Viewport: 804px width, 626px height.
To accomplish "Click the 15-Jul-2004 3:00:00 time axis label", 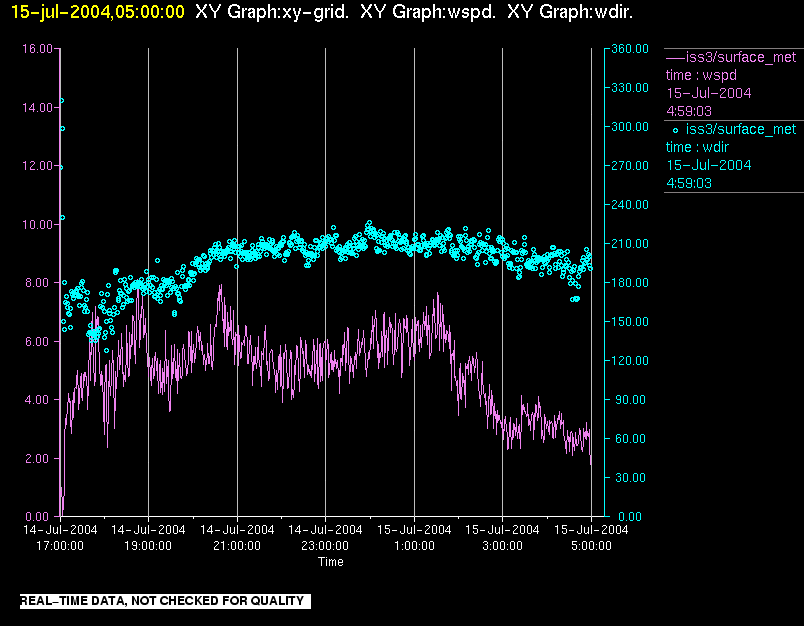I will pyautogui.click(x=502, y=537).
